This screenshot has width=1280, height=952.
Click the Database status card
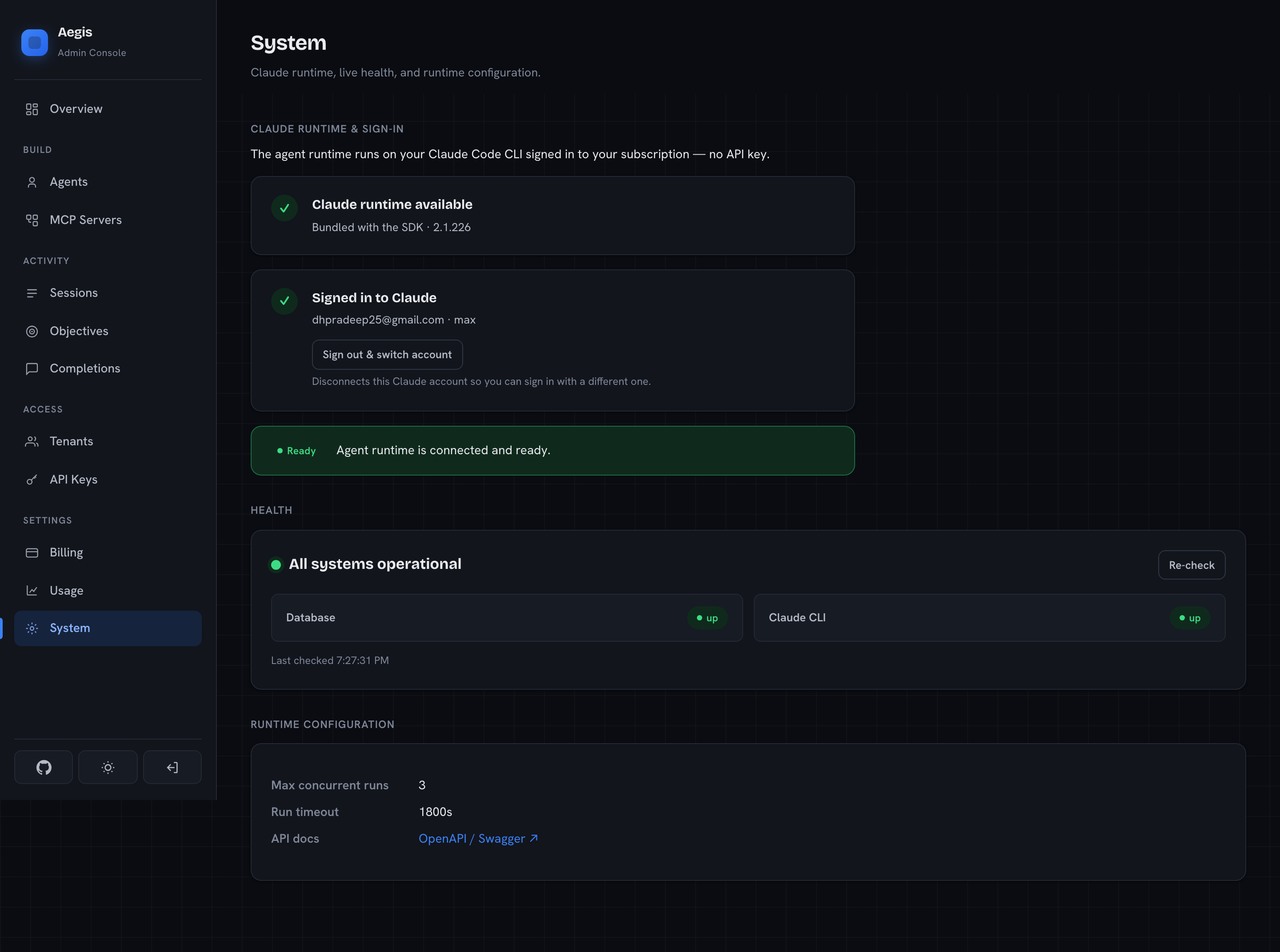507,618
